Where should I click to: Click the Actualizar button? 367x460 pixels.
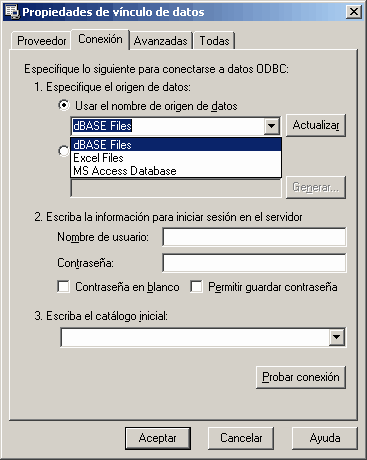coord(316,125)
